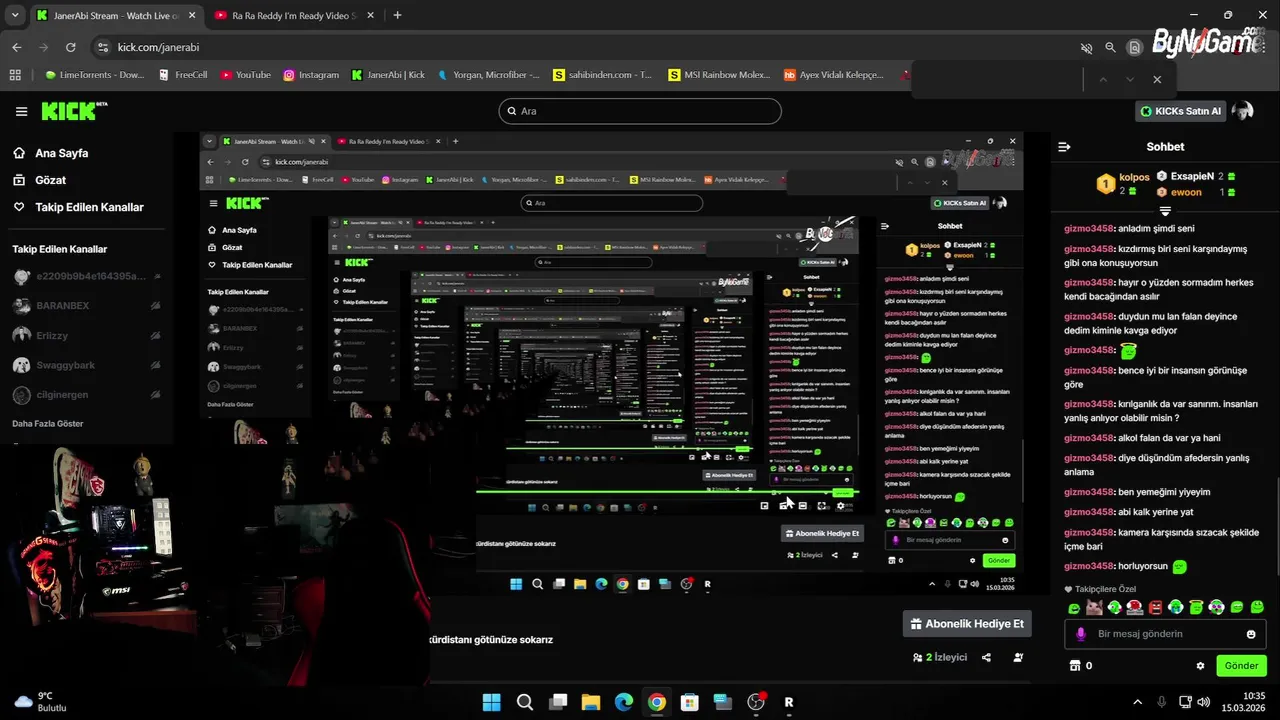
Task: Select the cat emote in quick emotes
Action: point(1094,607)
